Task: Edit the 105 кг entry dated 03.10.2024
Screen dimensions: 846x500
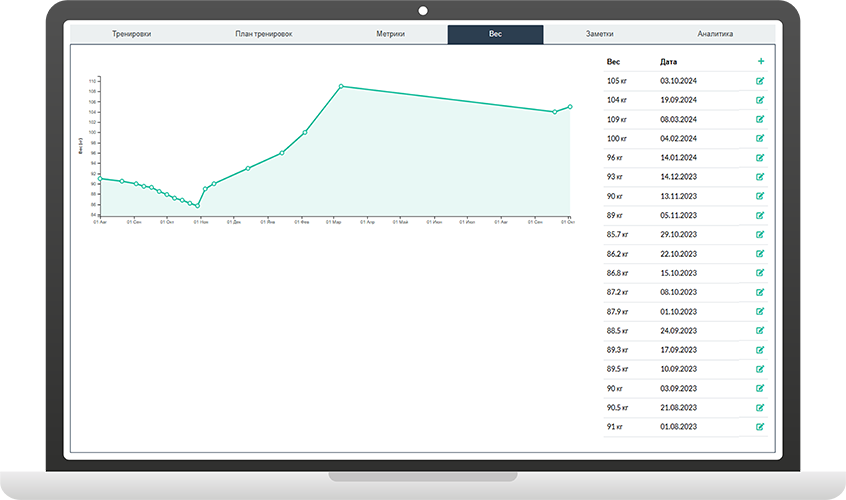Action: [x=760, y=80]
